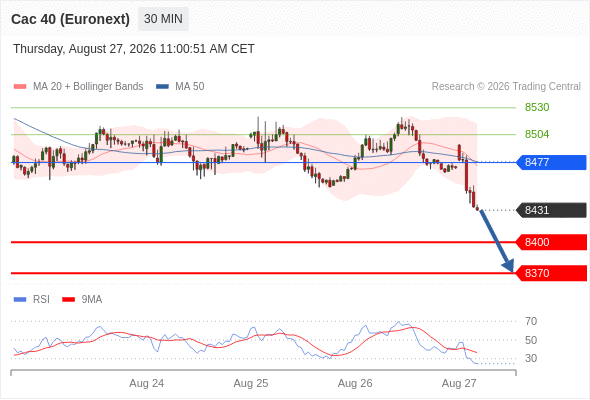Toggle the MA 50 legend label

(x=190, y=87)
